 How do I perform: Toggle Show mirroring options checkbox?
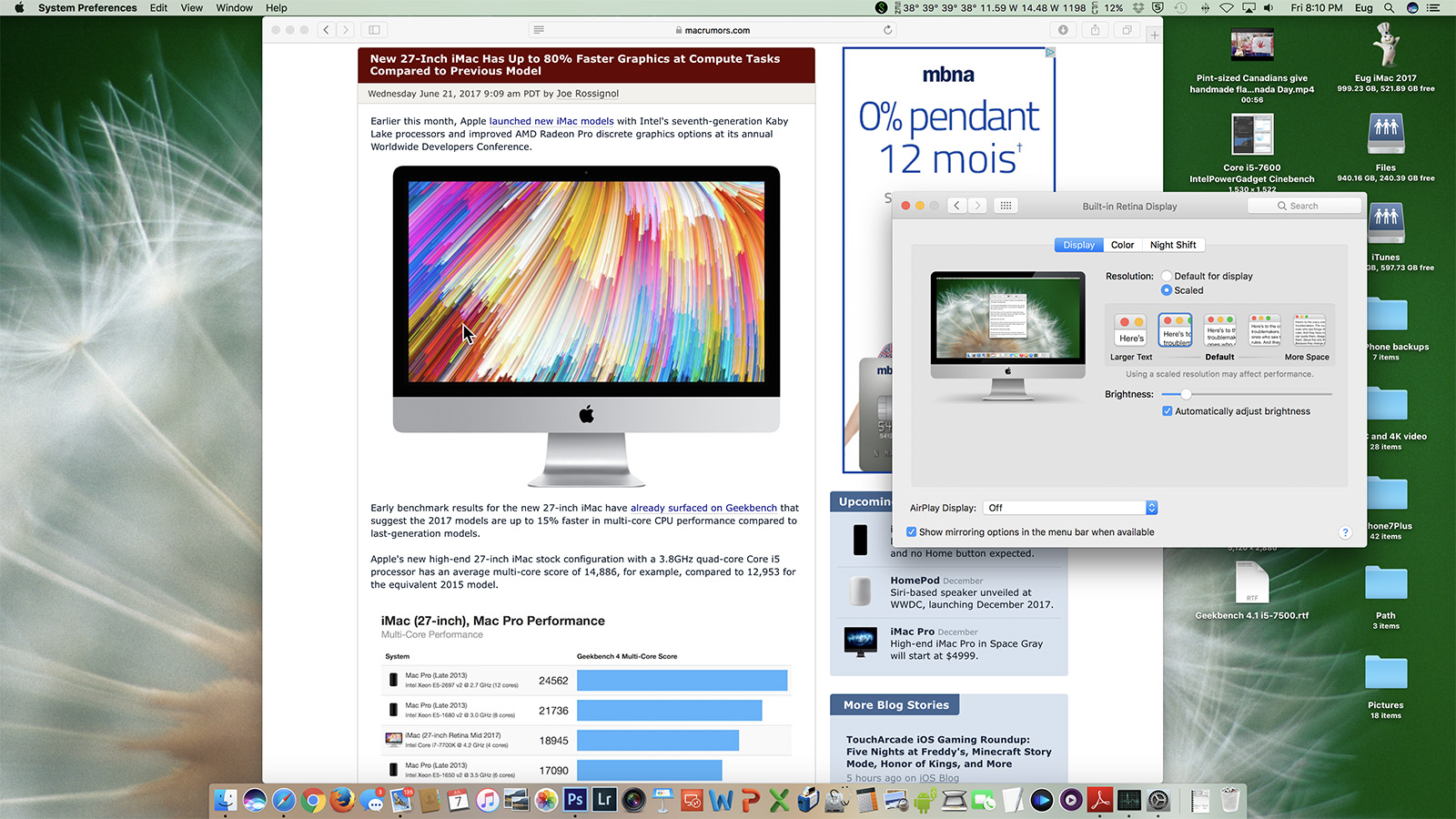point(912,531)
